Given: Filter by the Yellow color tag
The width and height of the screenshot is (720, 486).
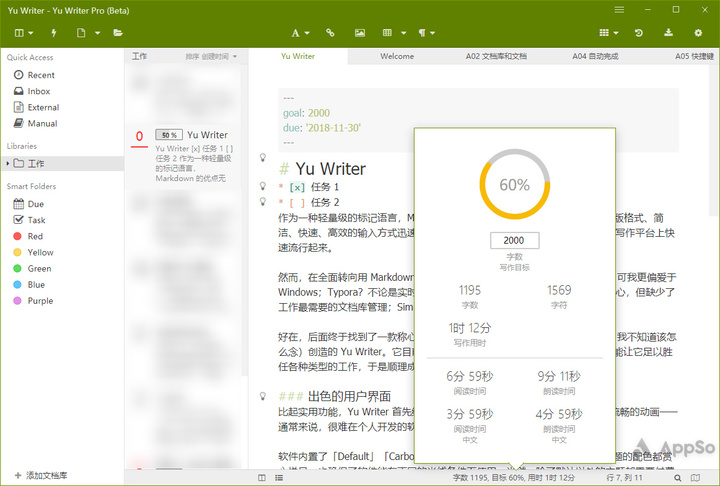Looking at the screenshot, I should pos(34,252).
